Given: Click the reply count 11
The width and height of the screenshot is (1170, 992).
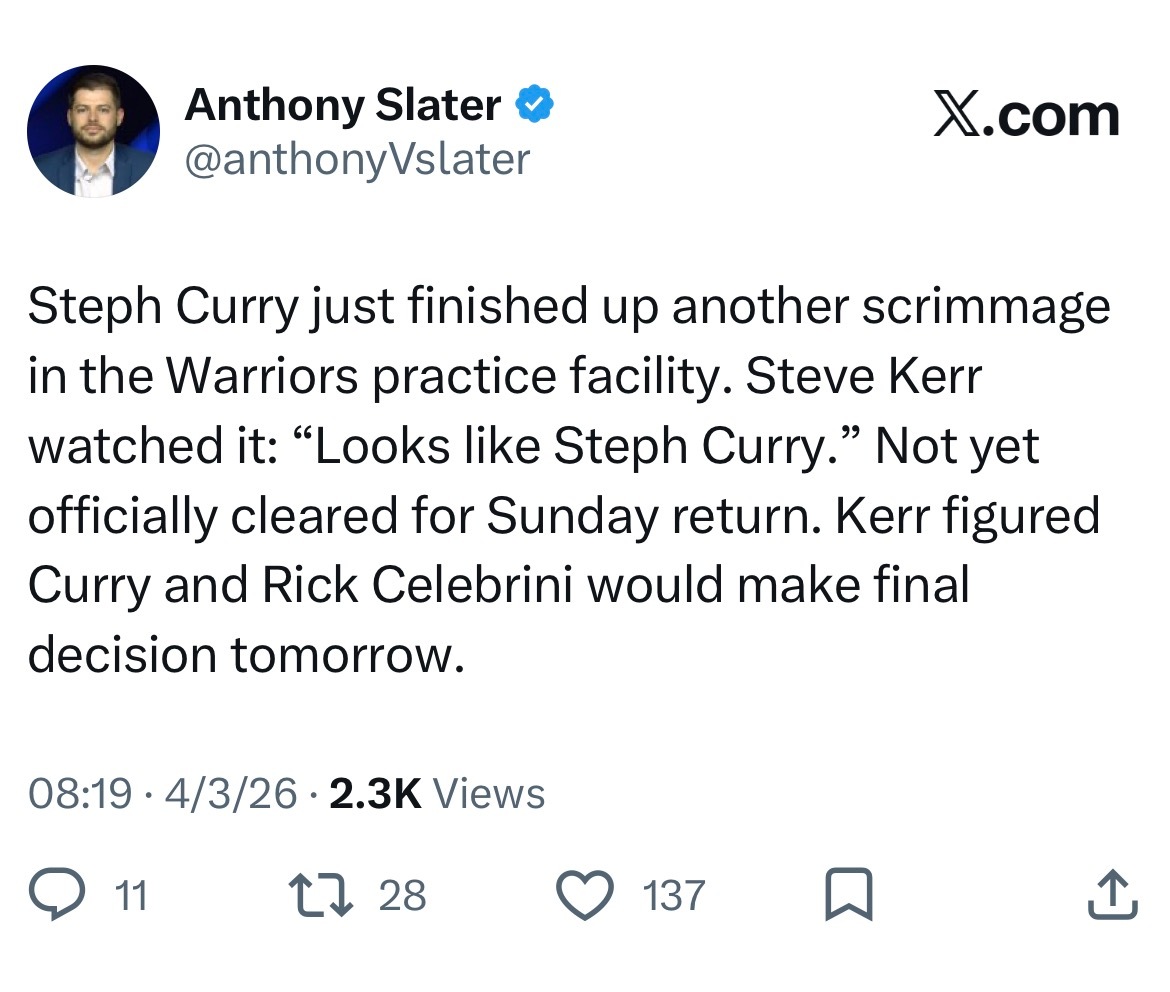Looking at the screenshot, I should pos(132,895).
